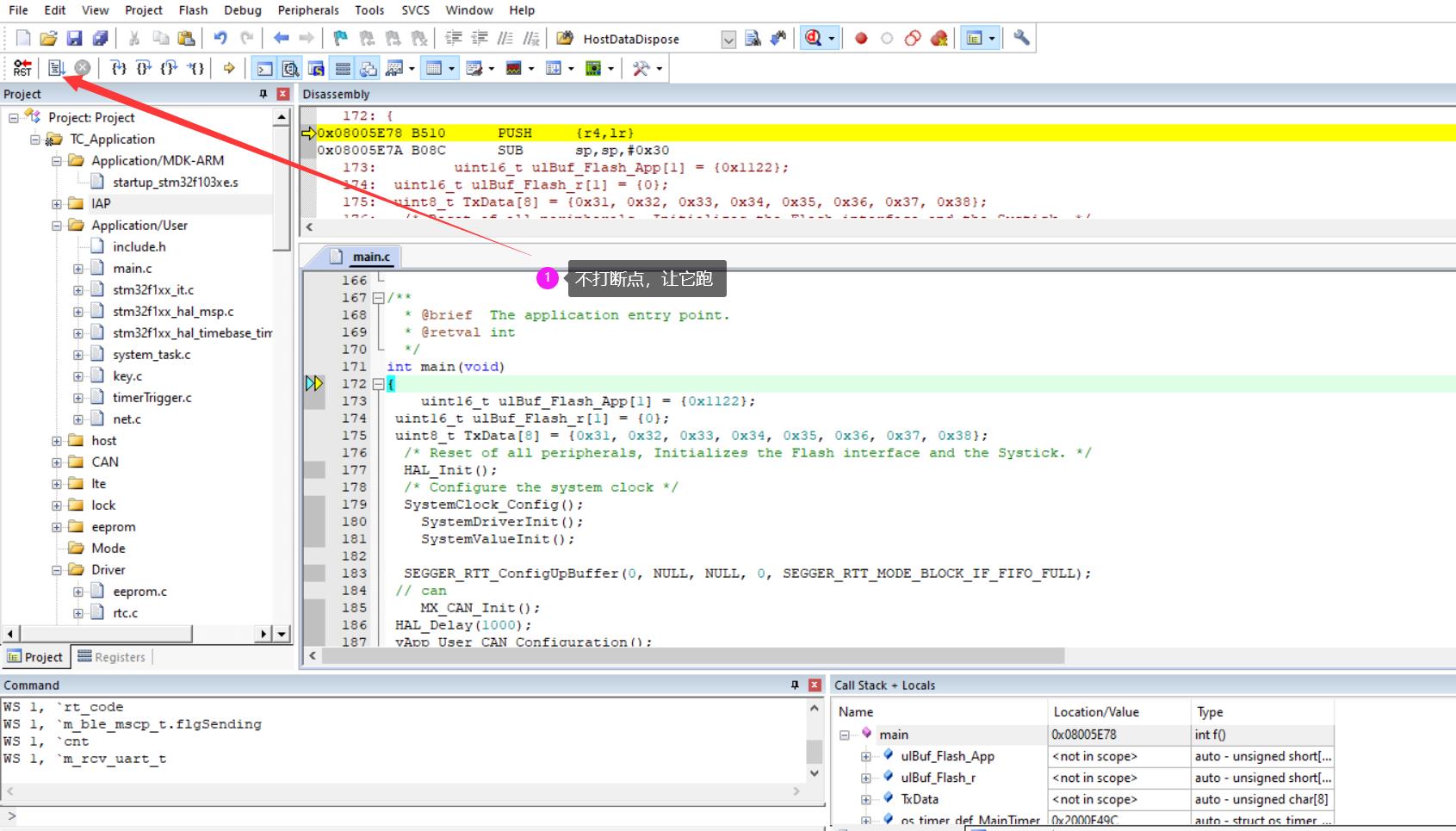The height and width of the screenshot is (831, 1456).
Task: Toggle the Registers window button
Action: [343, 68]
